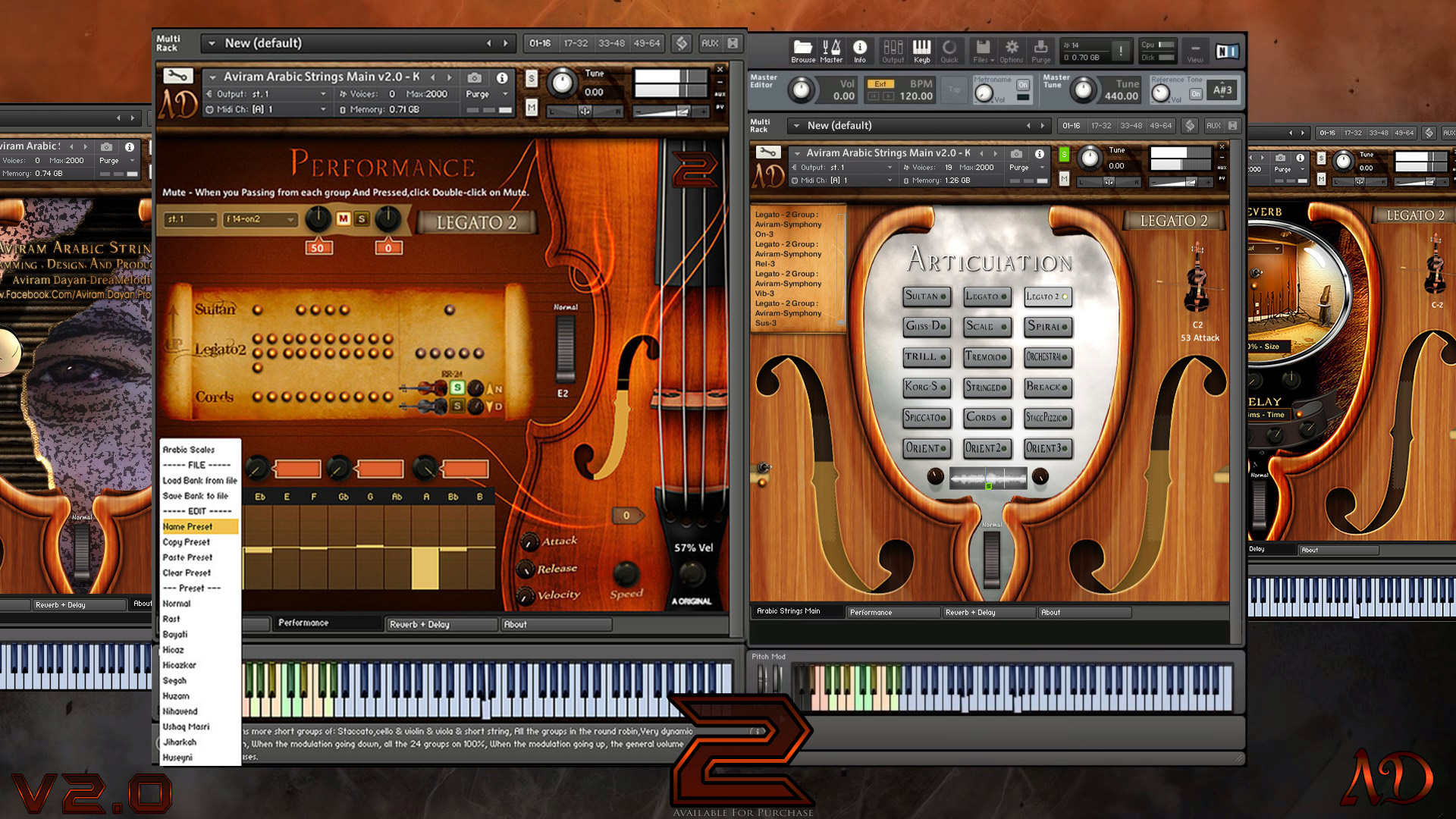The width and height of the screenshot is (1456, 819).
Task: Click the Sultan articulation button
Action: 923,295
